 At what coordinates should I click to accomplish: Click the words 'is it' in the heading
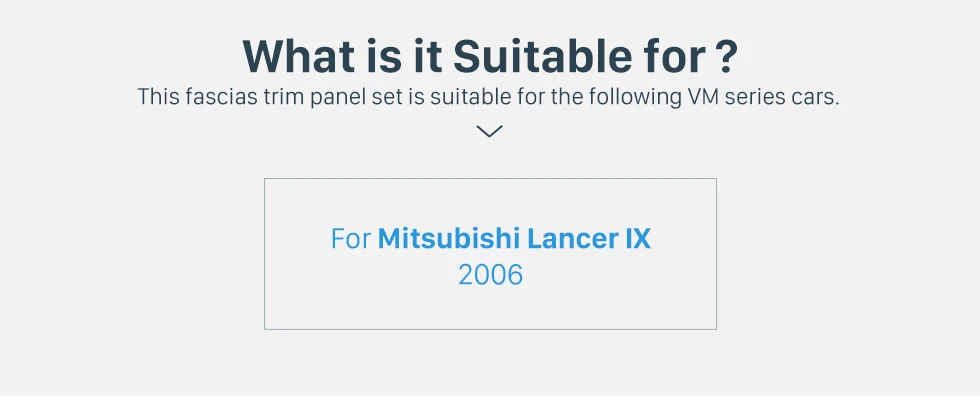(400, 57)
